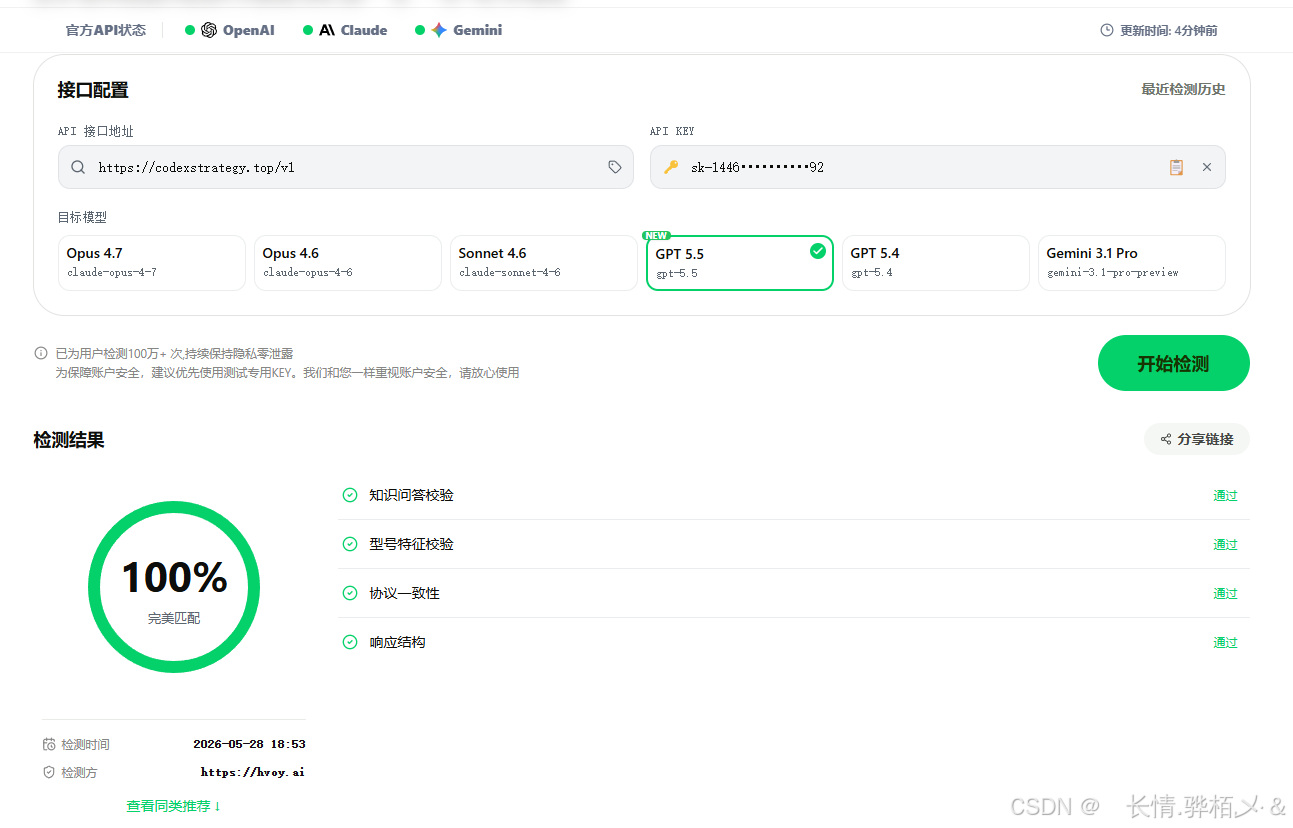Click the 目标模型 label

[82, 217]
